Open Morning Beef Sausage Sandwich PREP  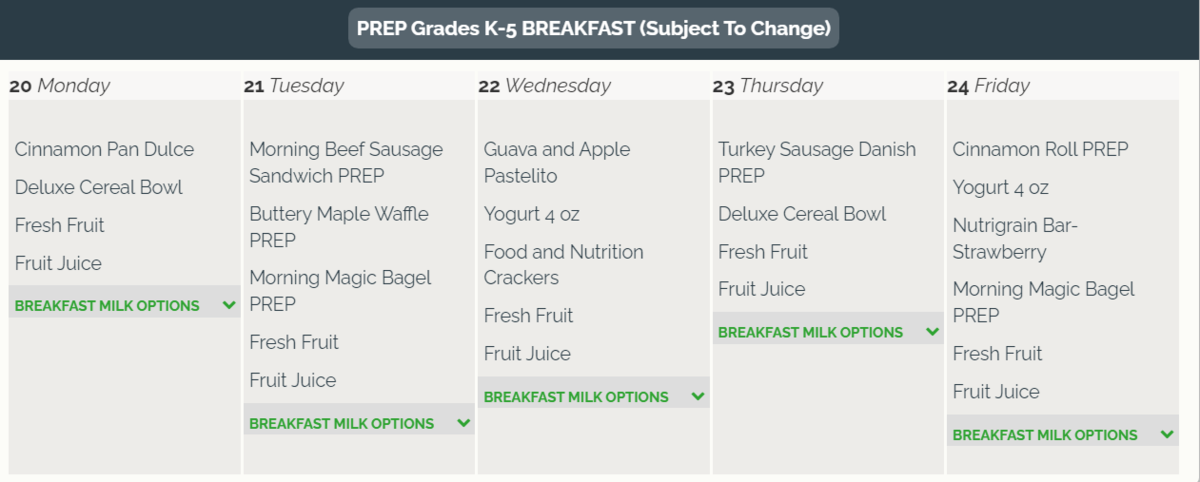click(345, 162)
